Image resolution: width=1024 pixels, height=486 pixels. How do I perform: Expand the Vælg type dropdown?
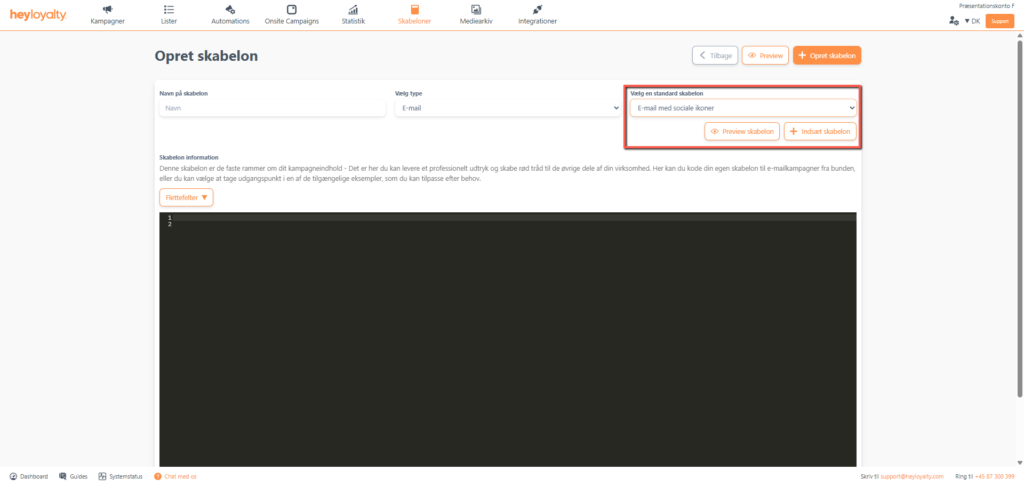click(507, 107)
